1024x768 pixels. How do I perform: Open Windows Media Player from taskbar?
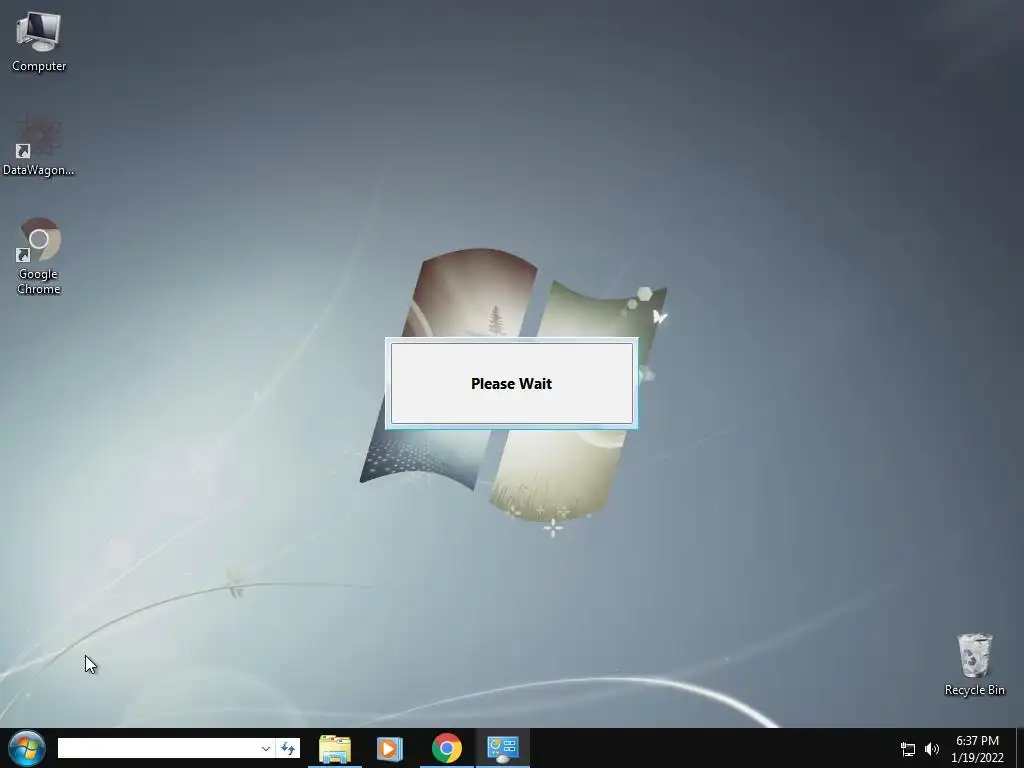(x=390, y=748)
